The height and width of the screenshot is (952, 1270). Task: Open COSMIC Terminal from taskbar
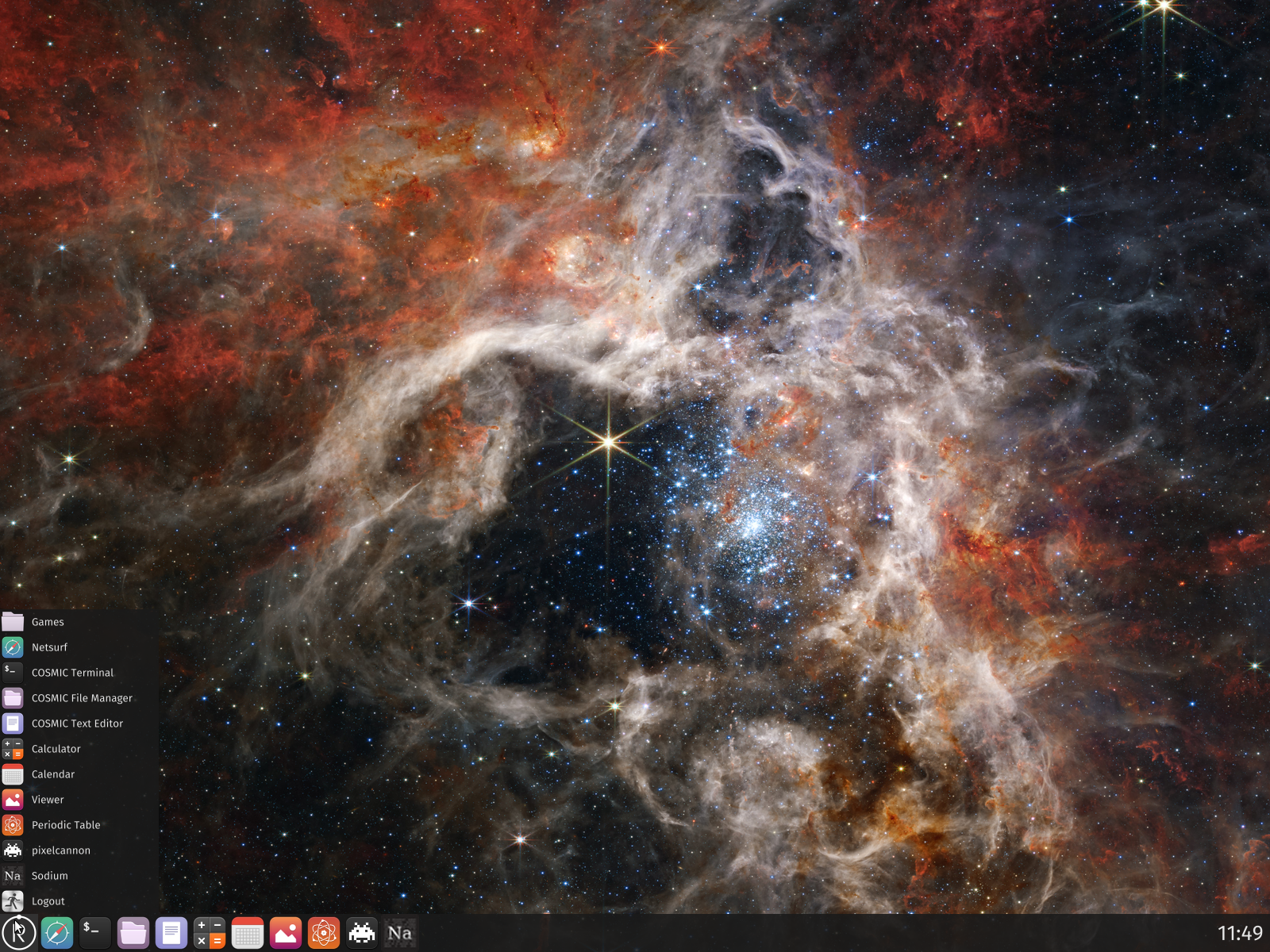pyautogui.click(x=95, y=933)
